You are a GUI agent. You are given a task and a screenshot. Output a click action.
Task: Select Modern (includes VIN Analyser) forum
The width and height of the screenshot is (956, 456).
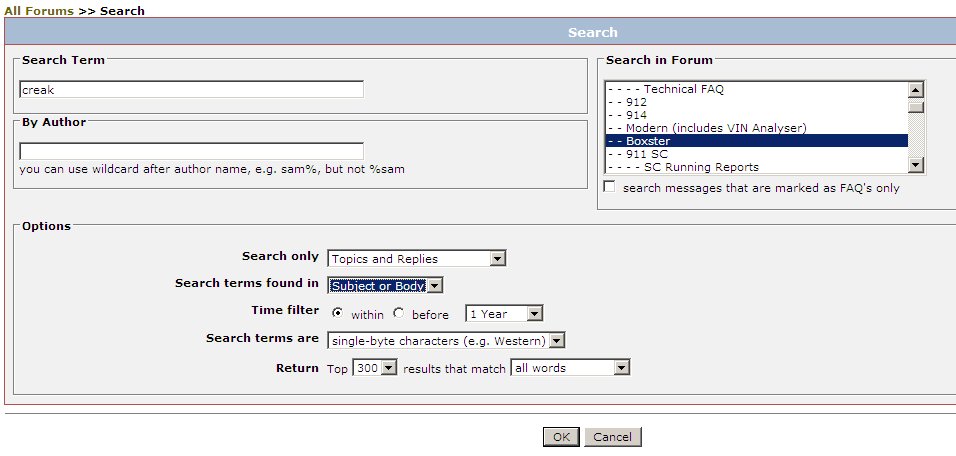(715, 128)
